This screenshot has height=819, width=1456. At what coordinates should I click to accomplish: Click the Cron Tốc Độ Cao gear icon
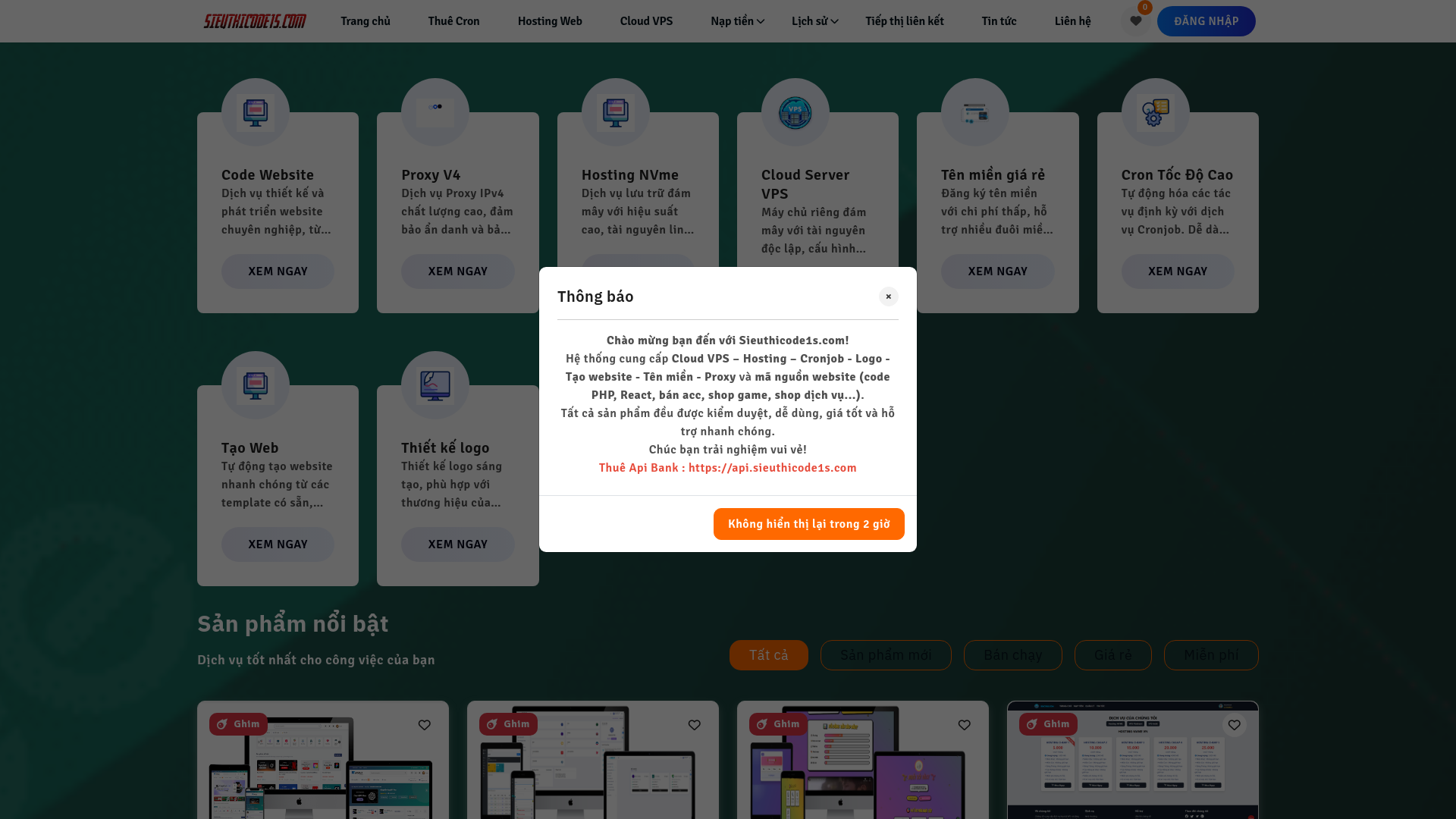tap(1156, 112)
